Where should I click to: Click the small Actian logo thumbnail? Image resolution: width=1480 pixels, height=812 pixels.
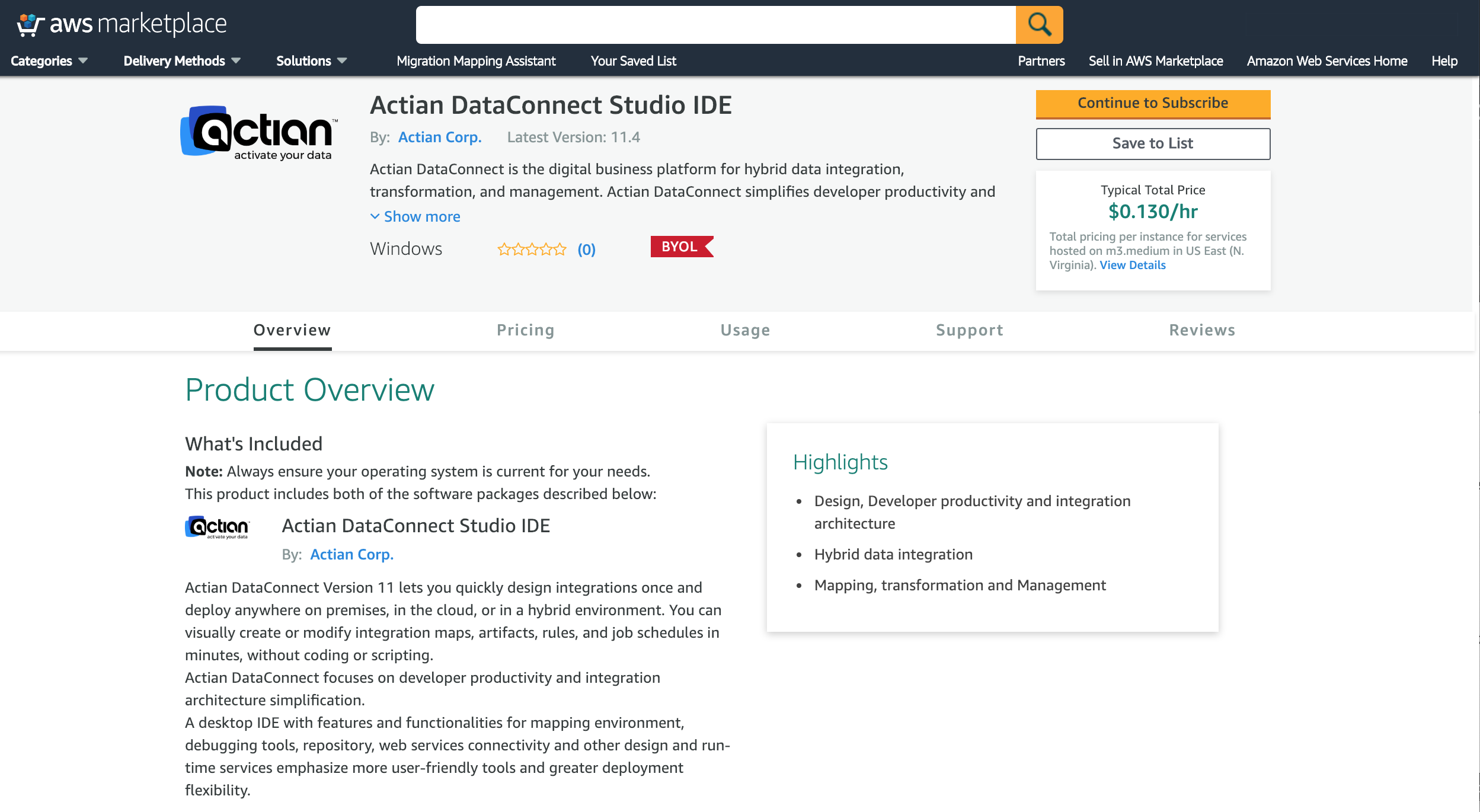coord(218,527)
